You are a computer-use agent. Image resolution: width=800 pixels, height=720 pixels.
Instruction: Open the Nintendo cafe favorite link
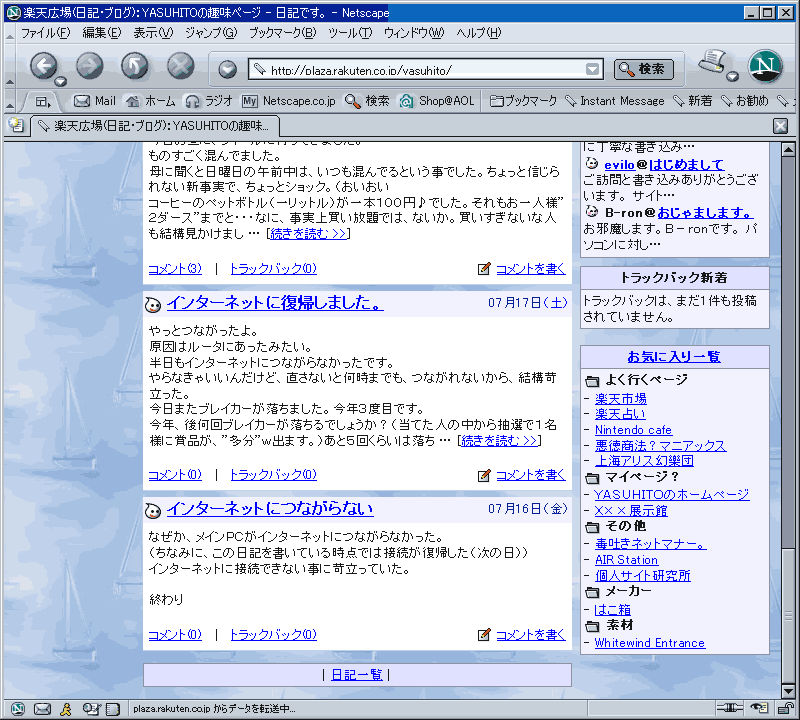(633, 430)
